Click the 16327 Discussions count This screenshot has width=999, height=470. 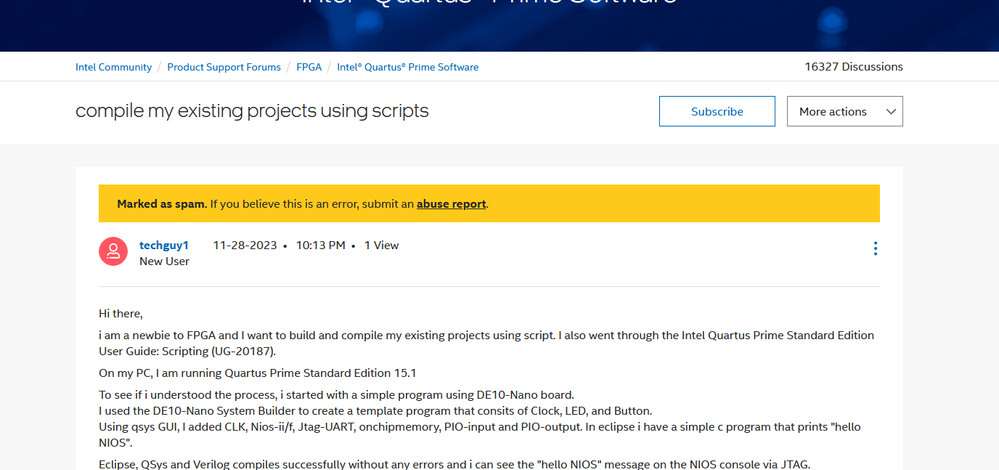[x=853, y=67]
